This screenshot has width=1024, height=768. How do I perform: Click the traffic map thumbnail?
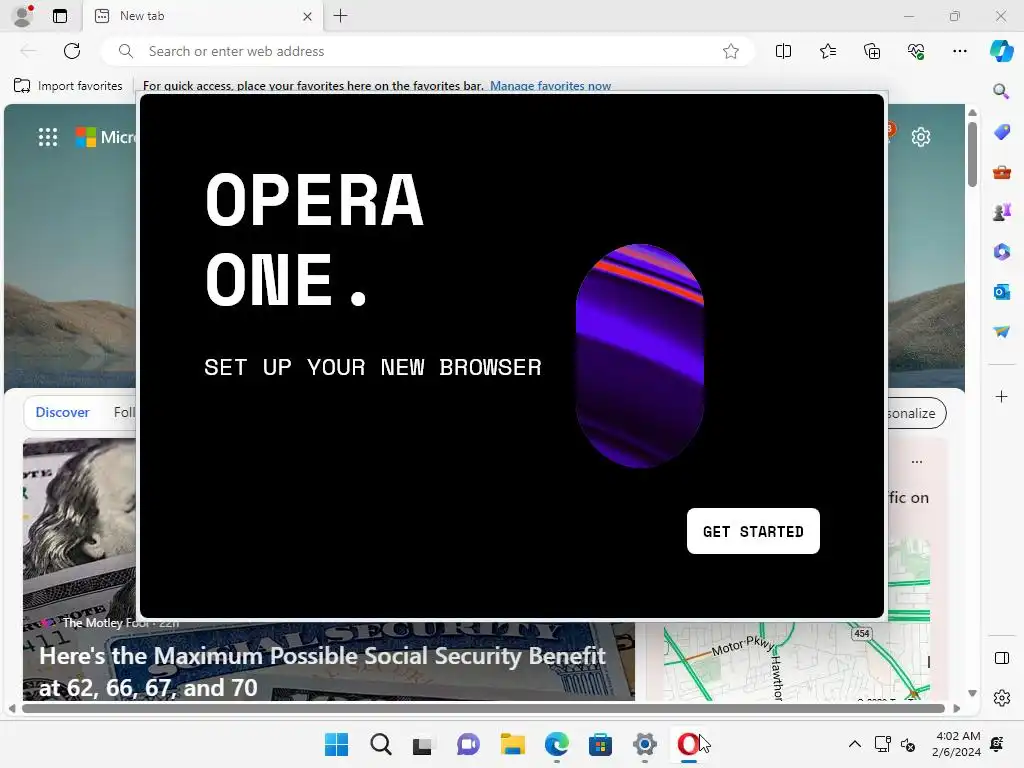(x=797, y=660)
